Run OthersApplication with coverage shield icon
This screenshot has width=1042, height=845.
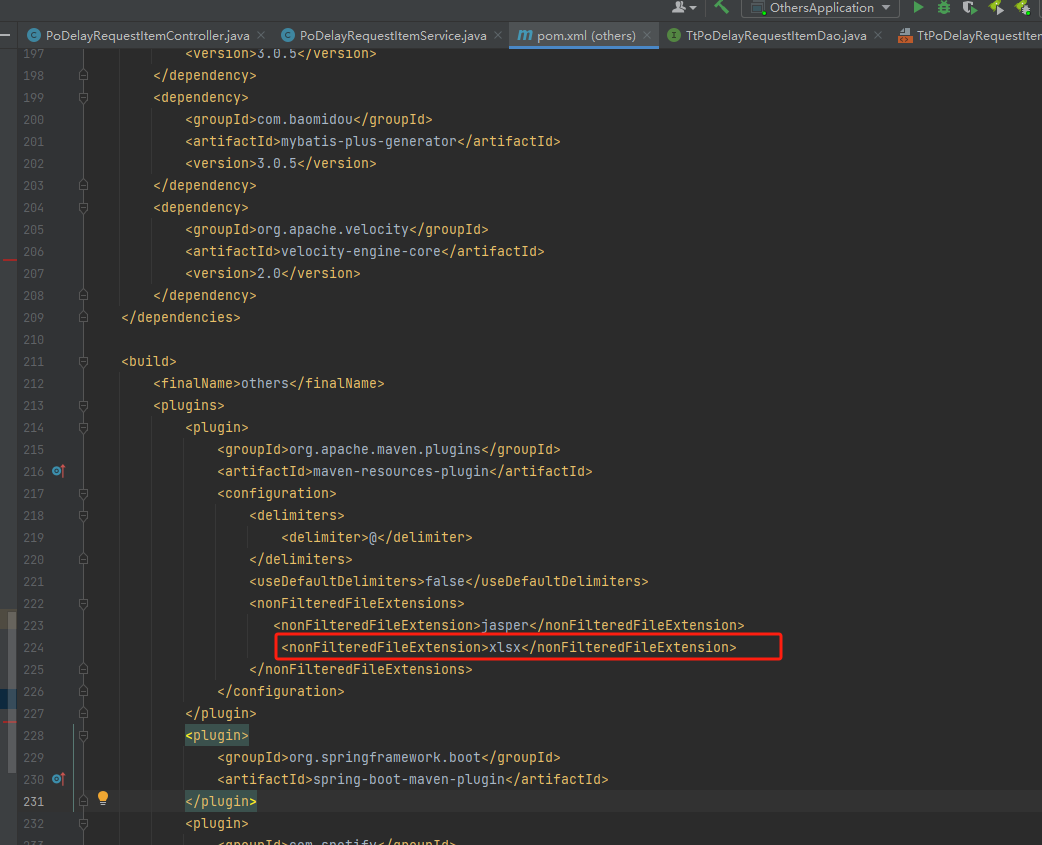click(970, 8)
